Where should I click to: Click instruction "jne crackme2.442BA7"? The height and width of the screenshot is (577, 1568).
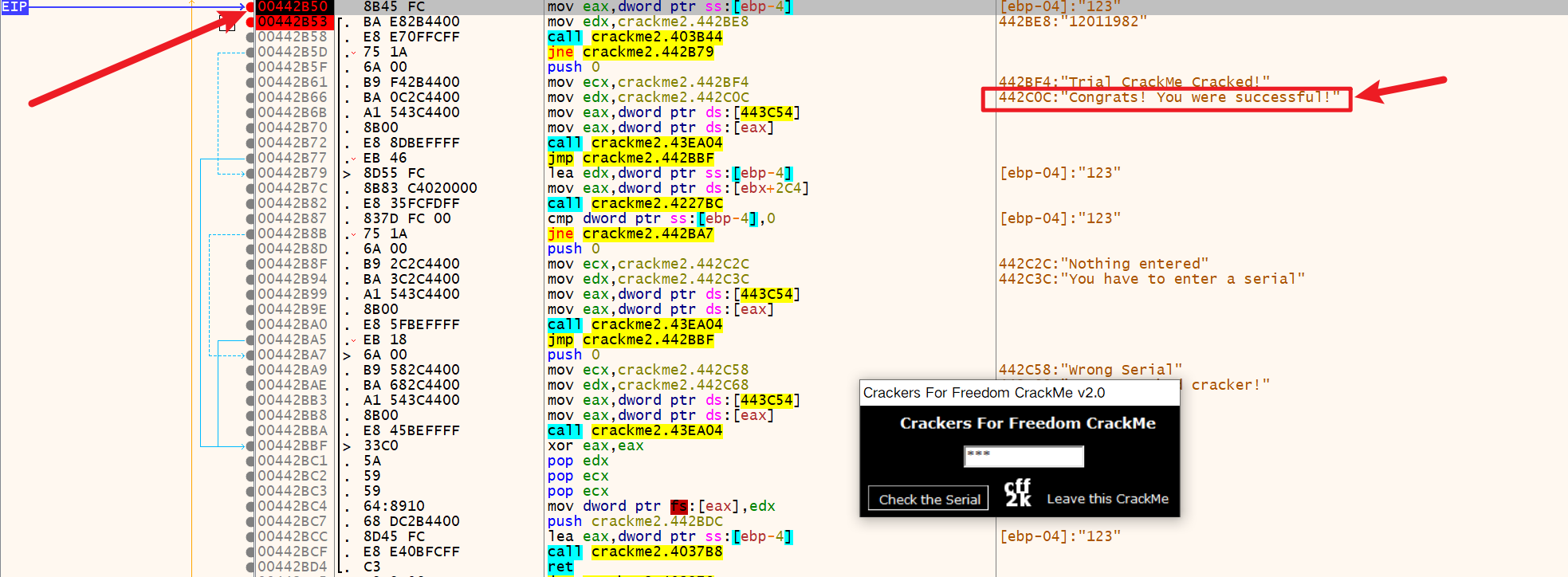(631, 234)
